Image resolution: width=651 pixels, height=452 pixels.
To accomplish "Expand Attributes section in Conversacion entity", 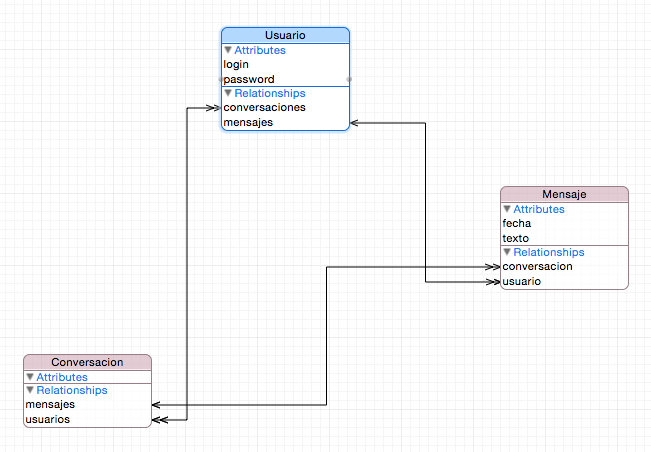I will click(30, 377).
